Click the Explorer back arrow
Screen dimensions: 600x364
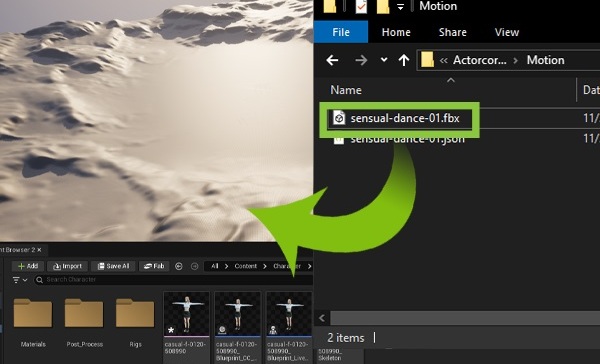332,60
